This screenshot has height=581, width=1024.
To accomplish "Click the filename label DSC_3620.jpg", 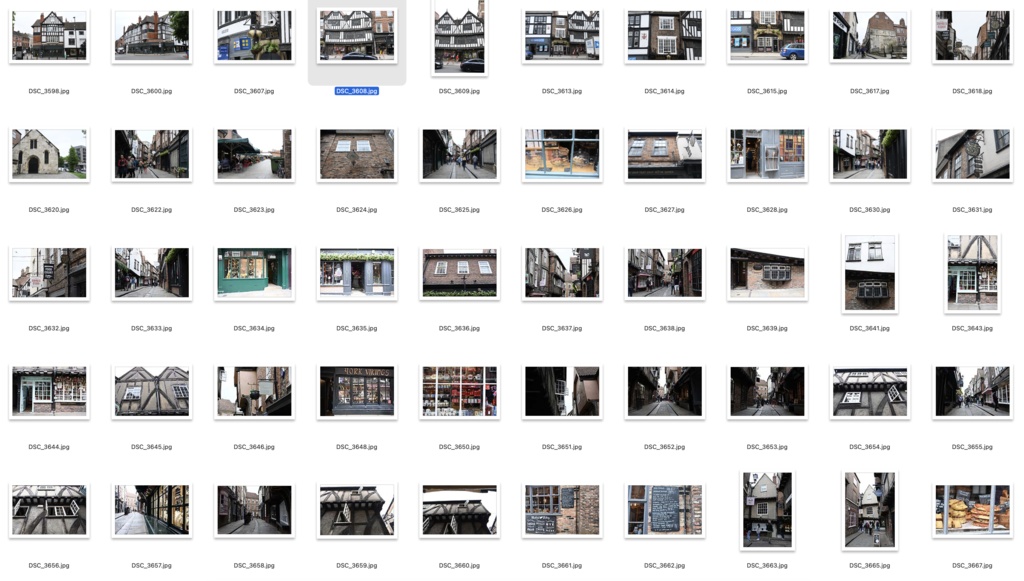I will (x=49, y=210).
